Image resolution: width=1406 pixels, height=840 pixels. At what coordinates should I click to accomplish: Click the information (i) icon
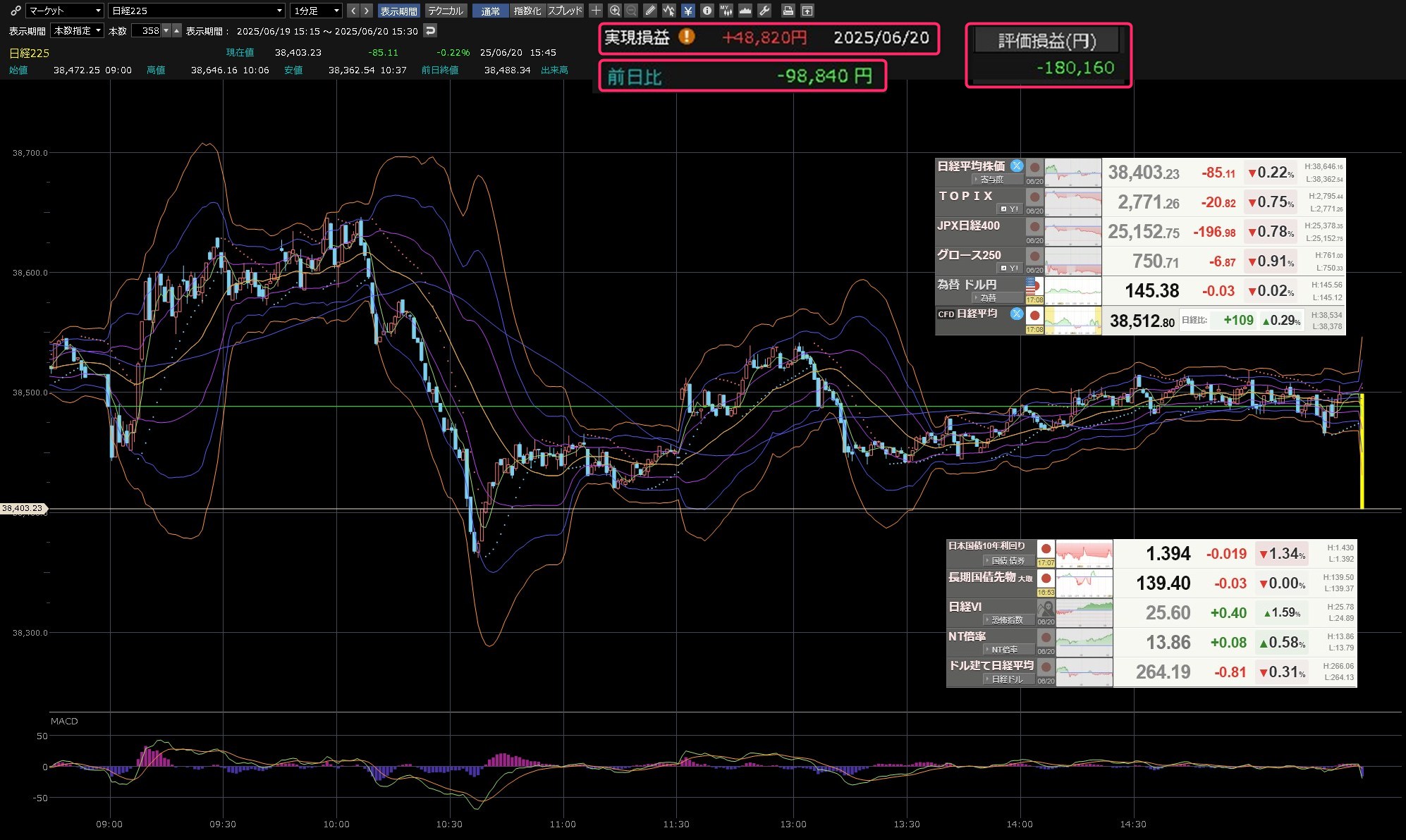click(x=707, y=11)
